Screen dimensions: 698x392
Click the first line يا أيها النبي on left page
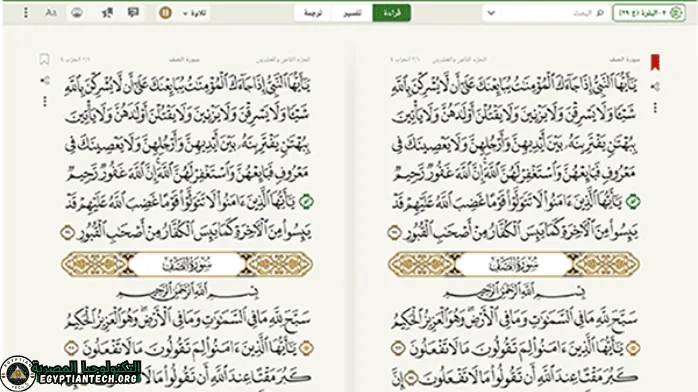(187, 86)
